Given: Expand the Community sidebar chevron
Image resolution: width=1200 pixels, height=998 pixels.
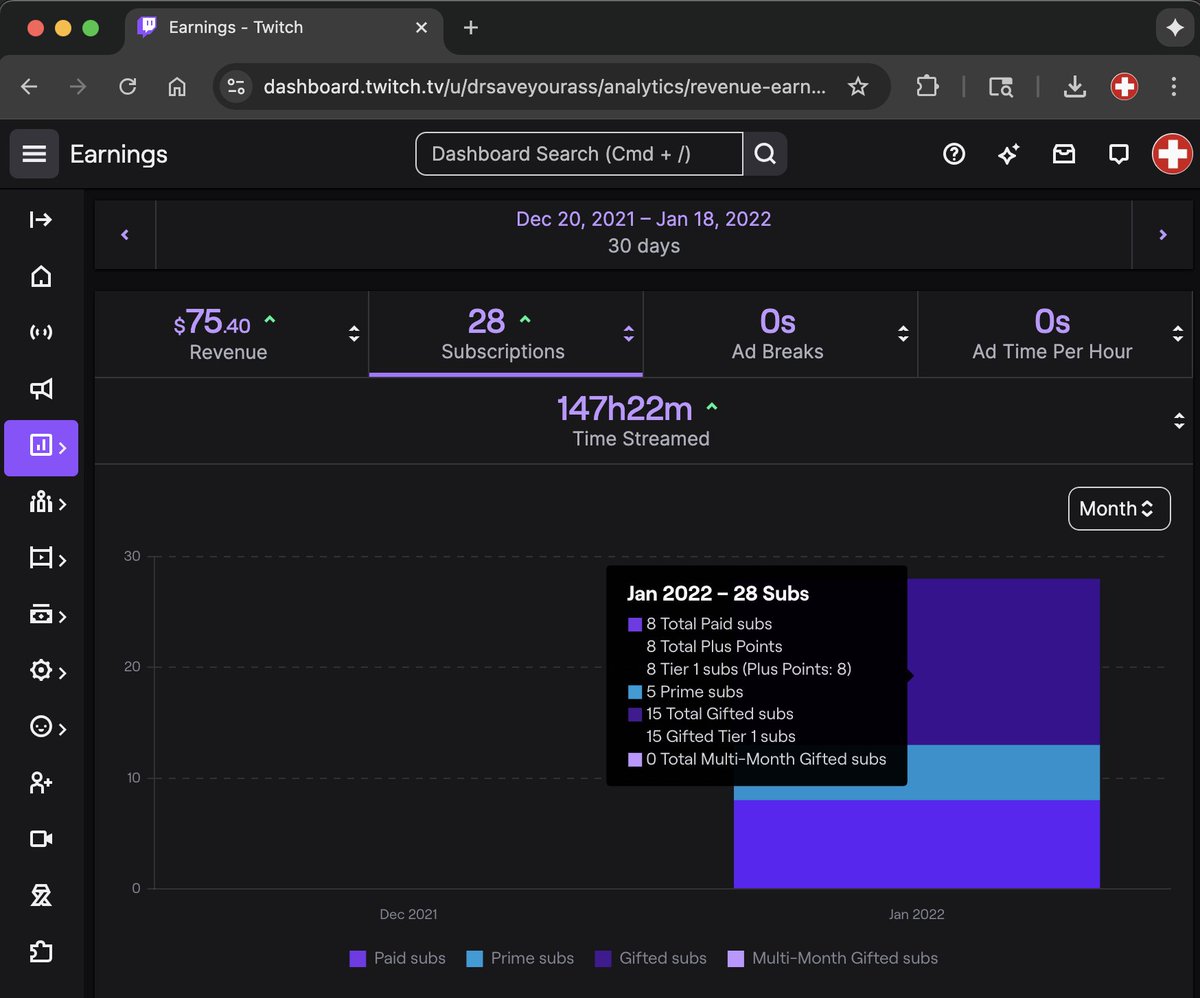Looking at the screenshot, I should [63, 504].
